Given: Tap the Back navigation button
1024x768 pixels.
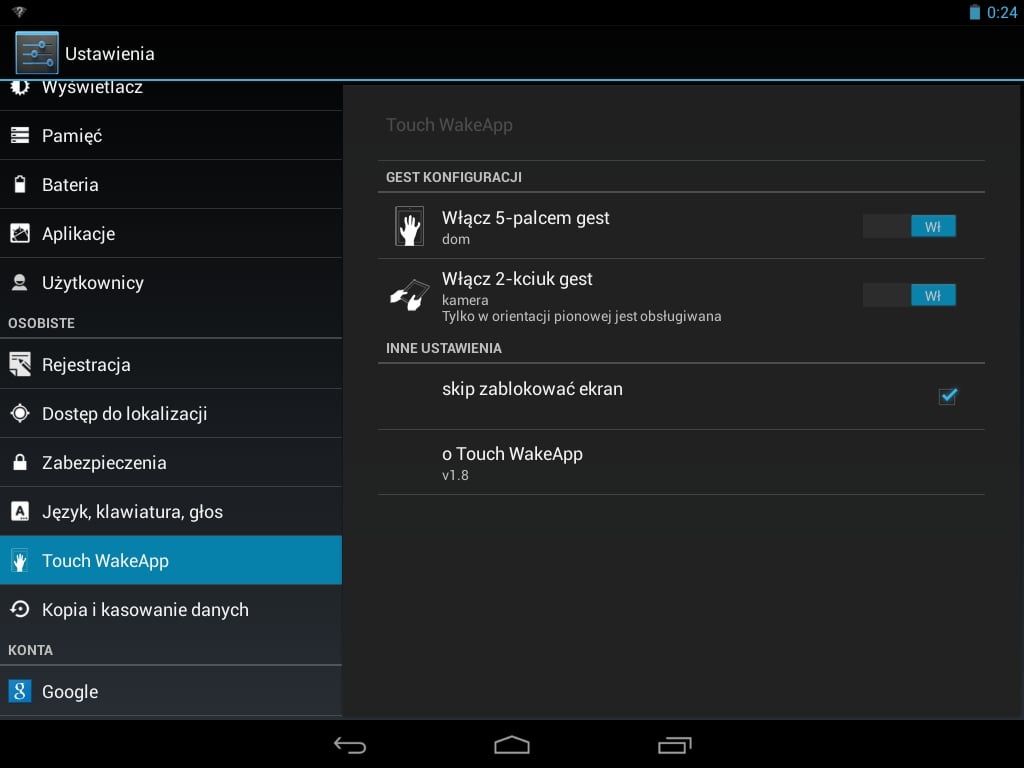Looking at the screenshot, I should tap(350, 744).
